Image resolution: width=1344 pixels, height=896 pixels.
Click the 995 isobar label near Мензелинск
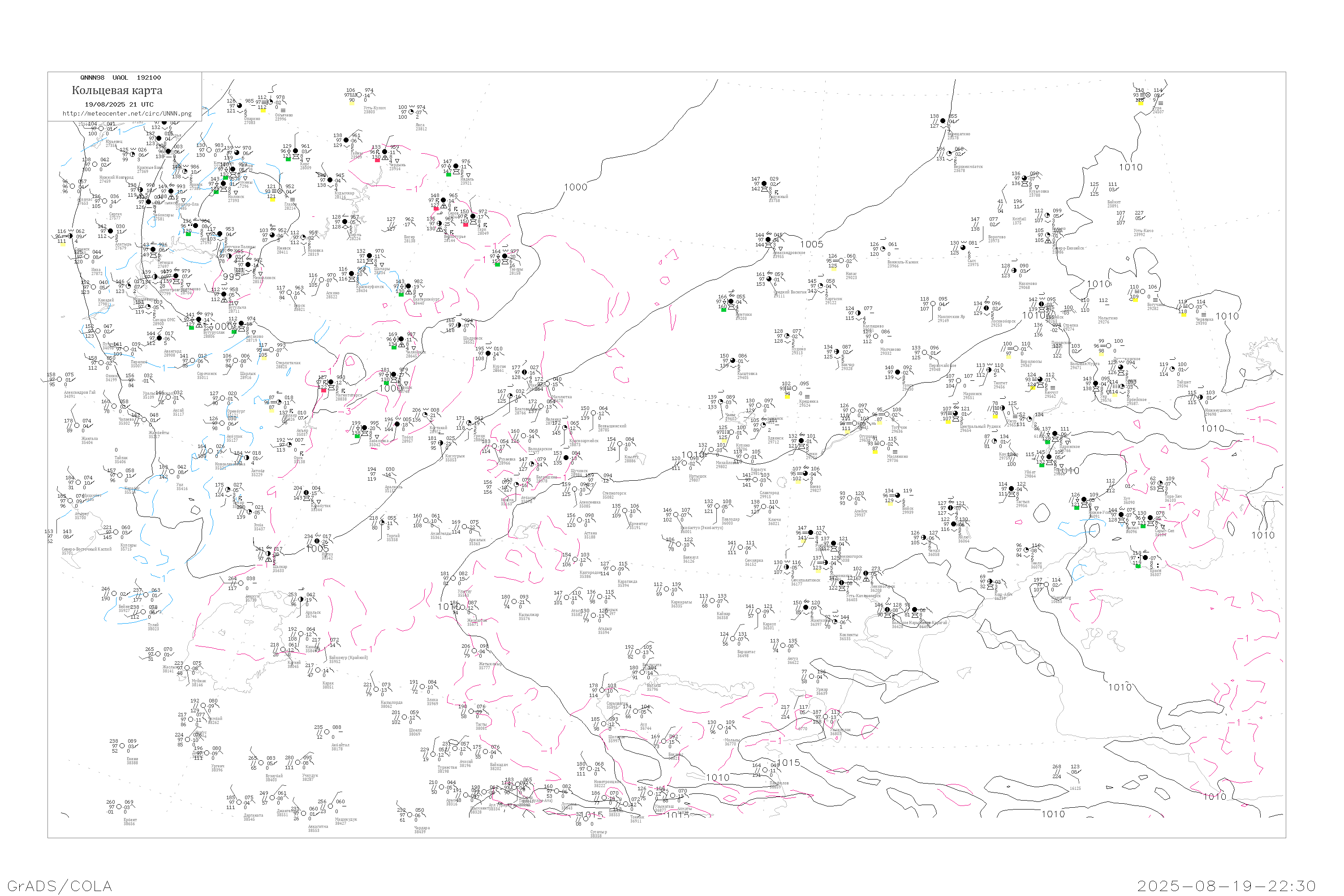232,276
